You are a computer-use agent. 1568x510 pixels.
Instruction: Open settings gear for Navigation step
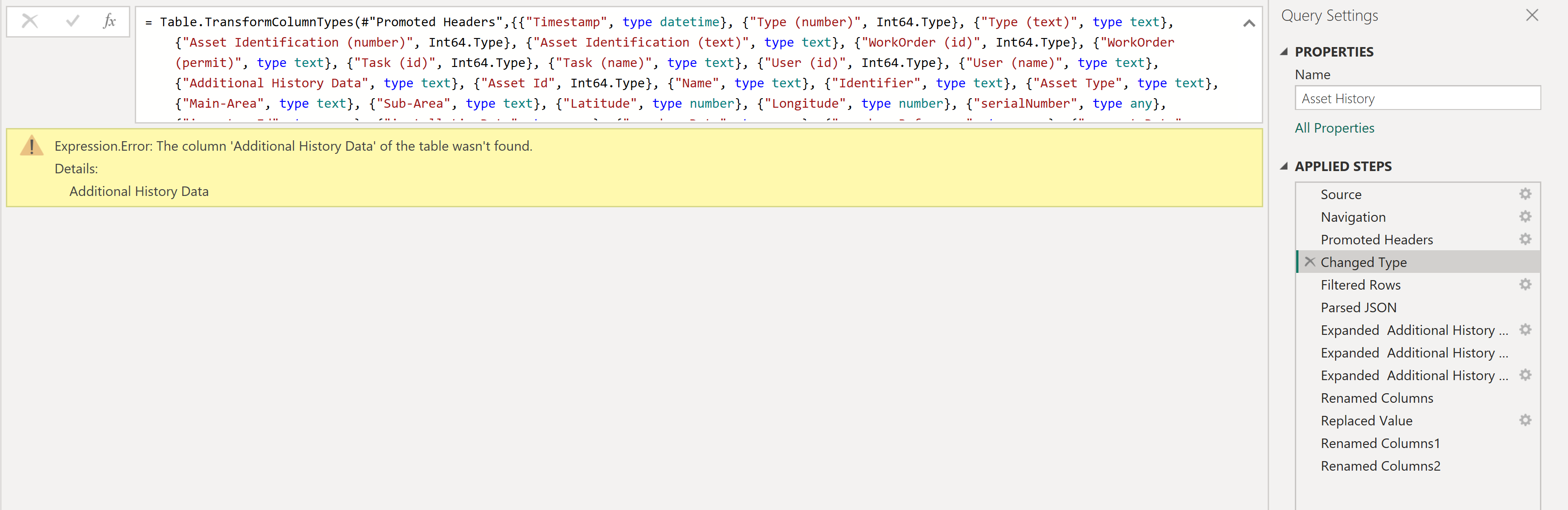tap(1525, 216)
